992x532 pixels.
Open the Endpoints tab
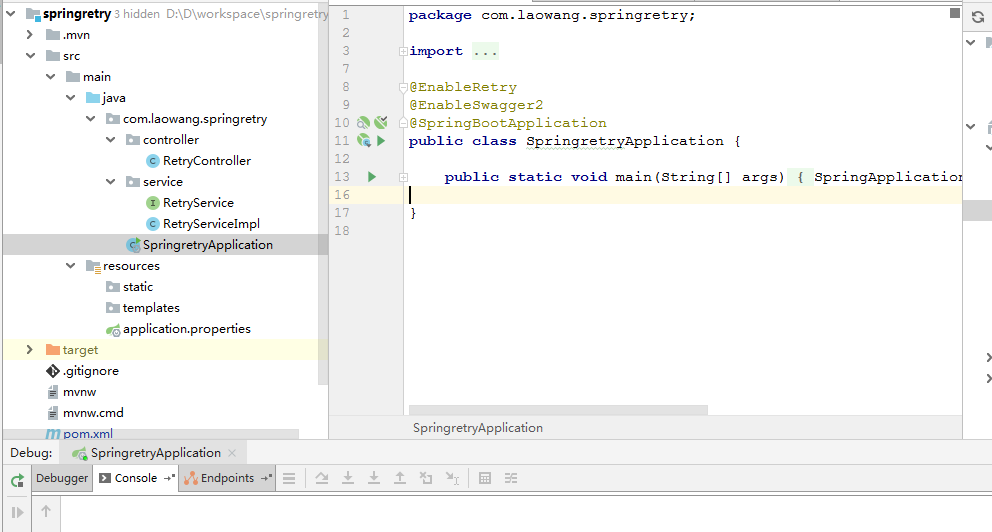coord(227,478)
